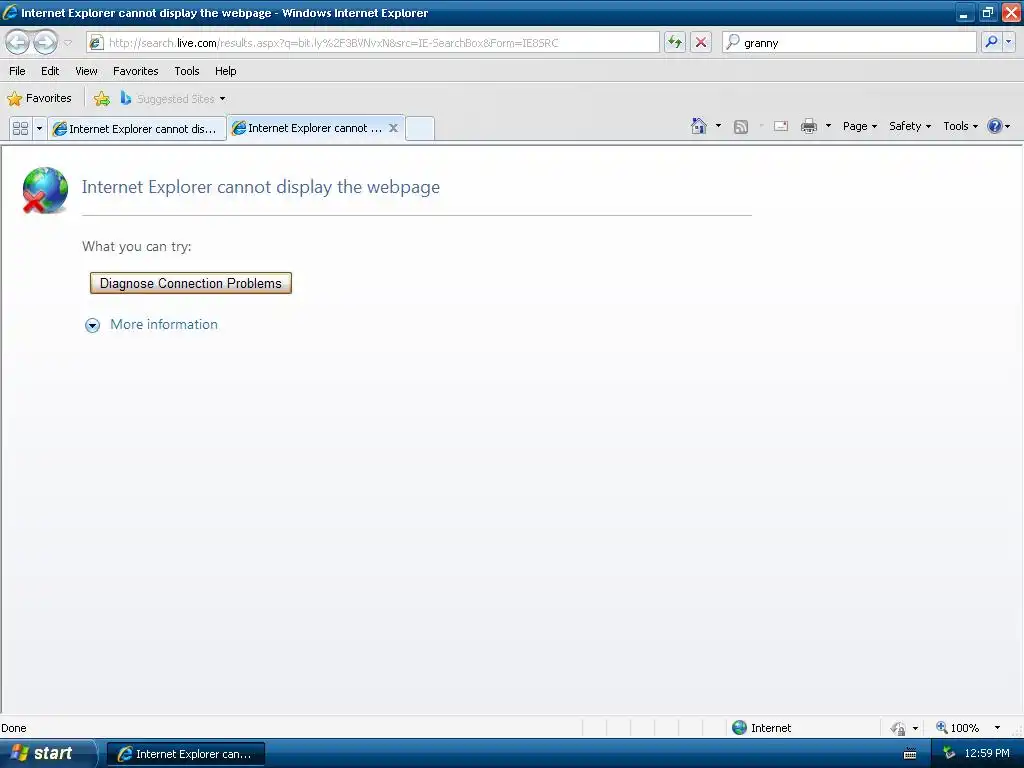Open the recent pages dropdown arrow
This screenshot has width=1024, height=768.
67,43
